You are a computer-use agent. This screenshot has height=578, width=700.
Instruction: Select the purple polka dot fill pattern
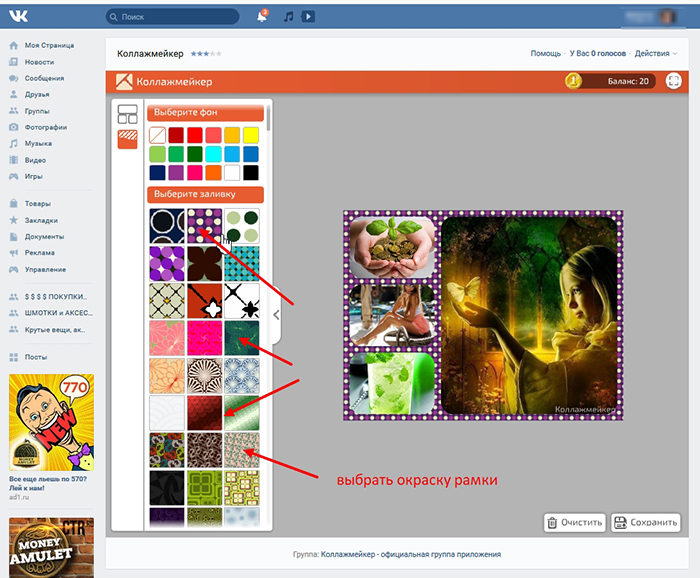coord(204,226)
